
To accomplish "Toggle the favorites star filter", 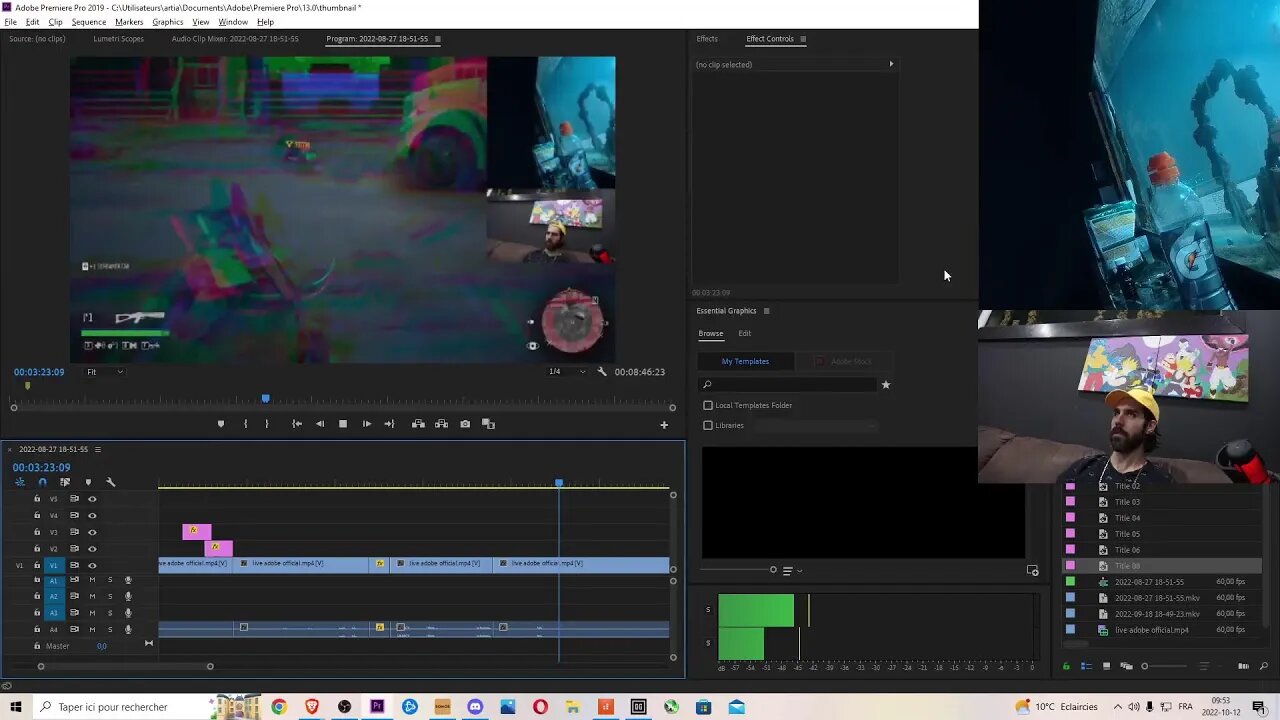I will coord(885,385).
